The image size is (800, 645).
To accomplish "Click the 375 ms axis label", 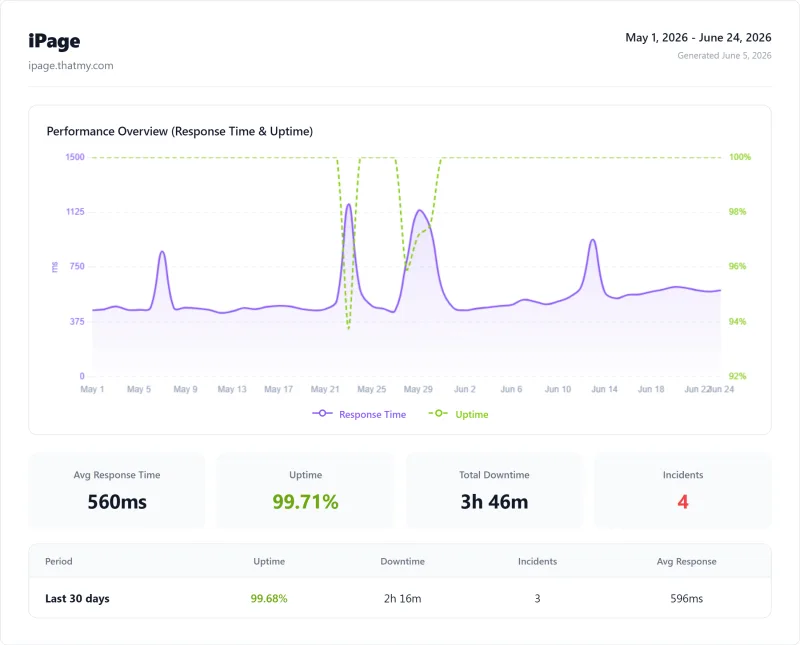I will click(77, 321).
